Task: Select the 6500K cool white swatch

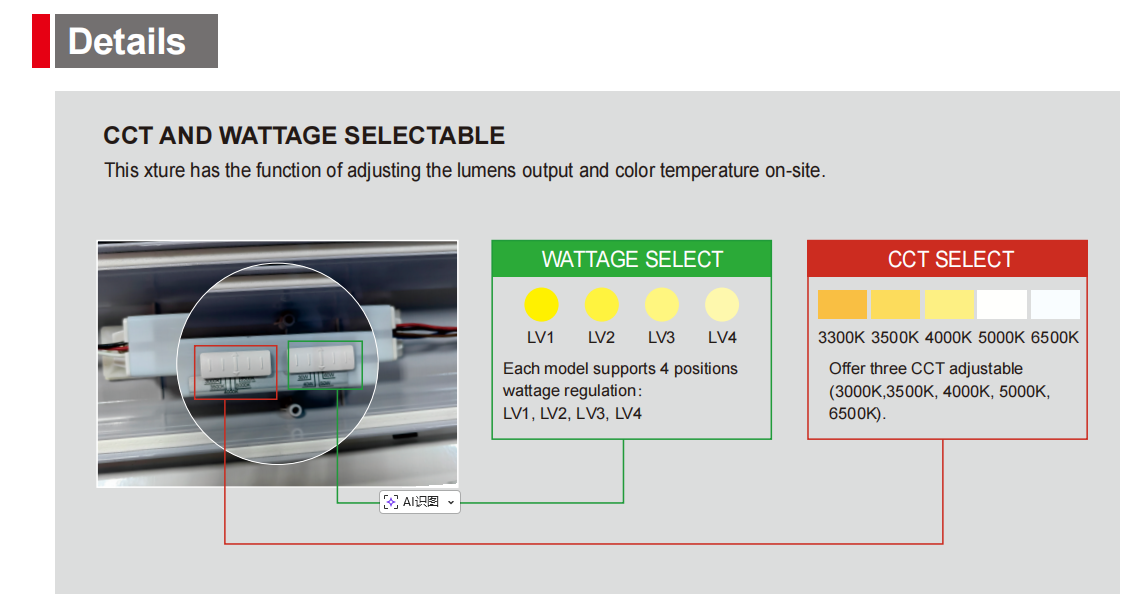Action: tap(1055, 304)
